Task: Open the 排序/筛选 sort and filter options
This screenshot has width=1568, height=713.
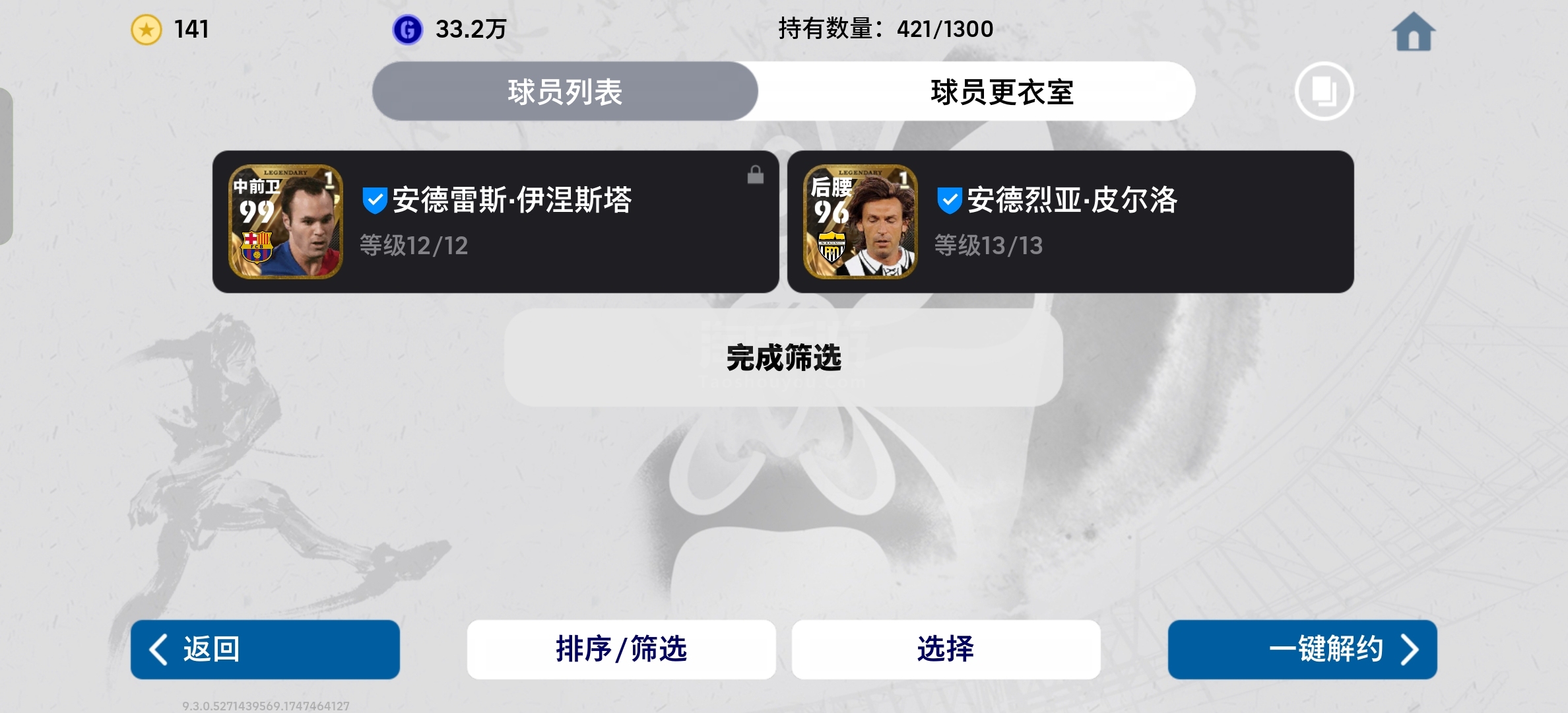Action: coord(621,650)
